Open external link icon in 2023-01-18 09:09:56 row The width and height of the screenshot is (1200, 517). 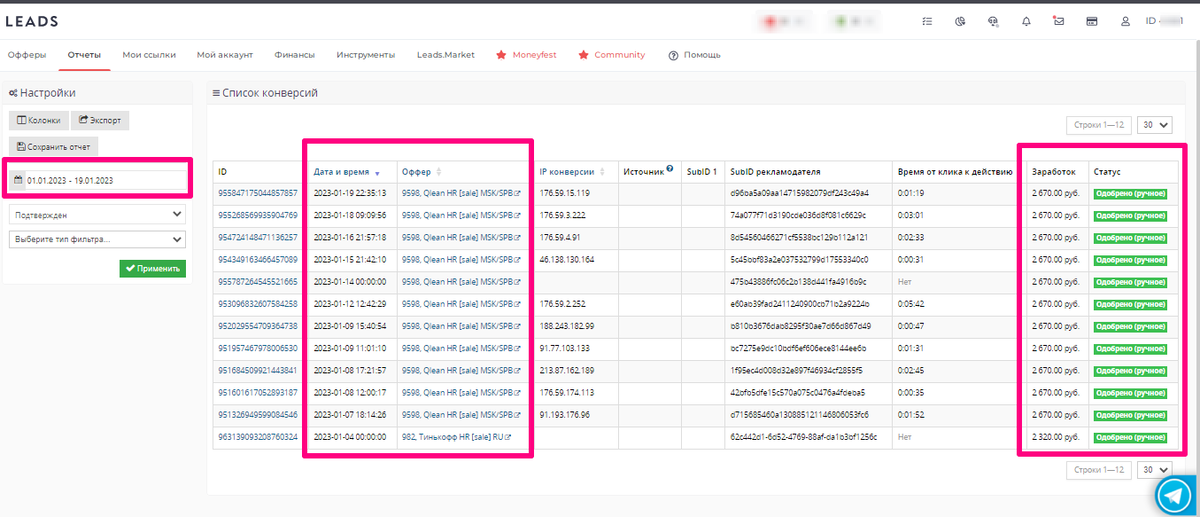tap(518, 215)
